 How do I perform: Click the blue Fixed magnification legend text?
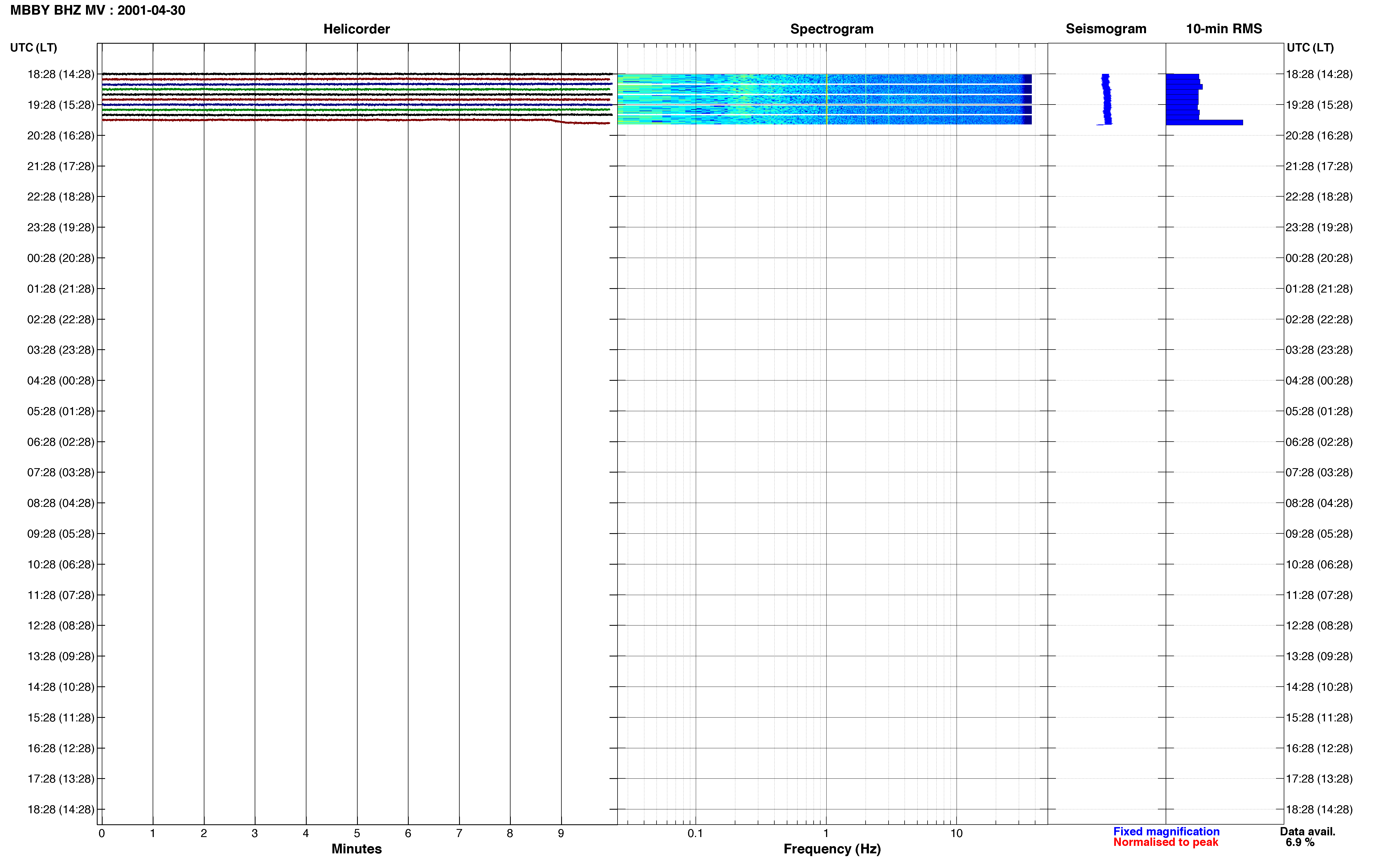(1166, 831)
